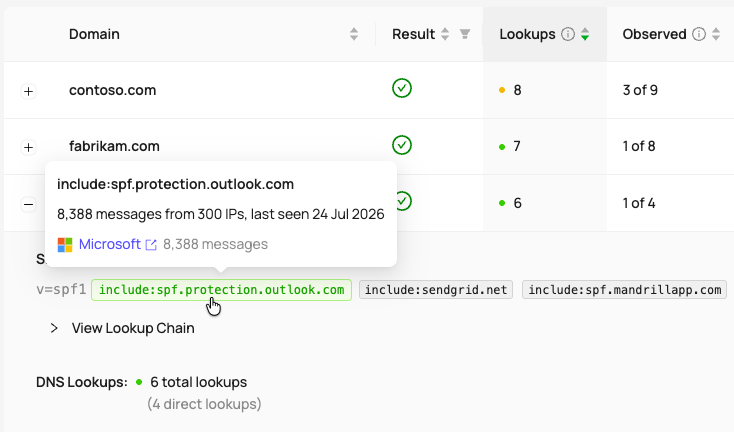Viewport: 734px width, 432px height.
Task: Click Lookups column header label
Action: [527, 34]
